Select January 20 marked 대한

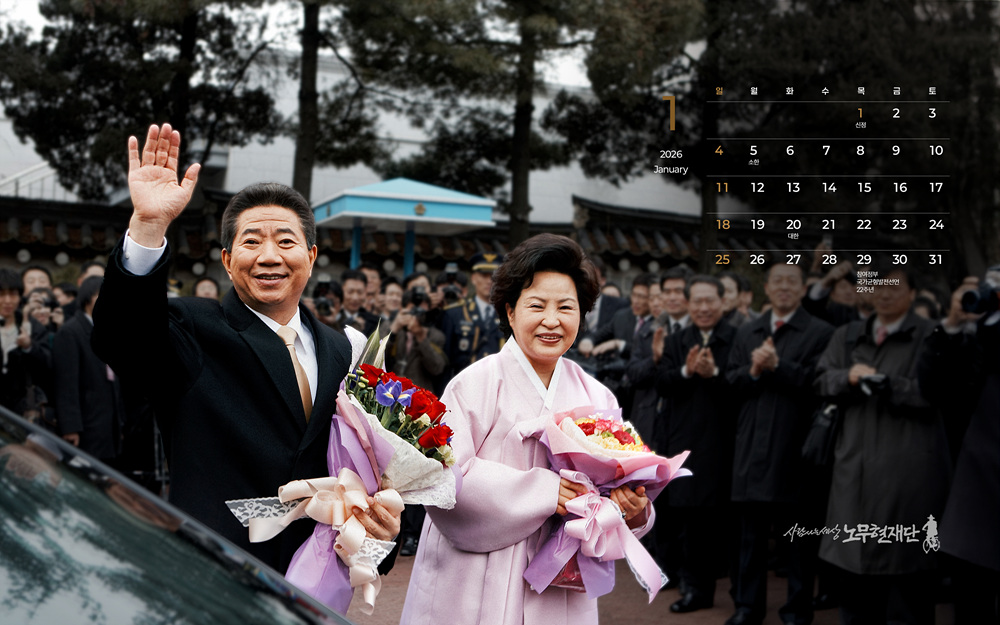pos(793,225)
